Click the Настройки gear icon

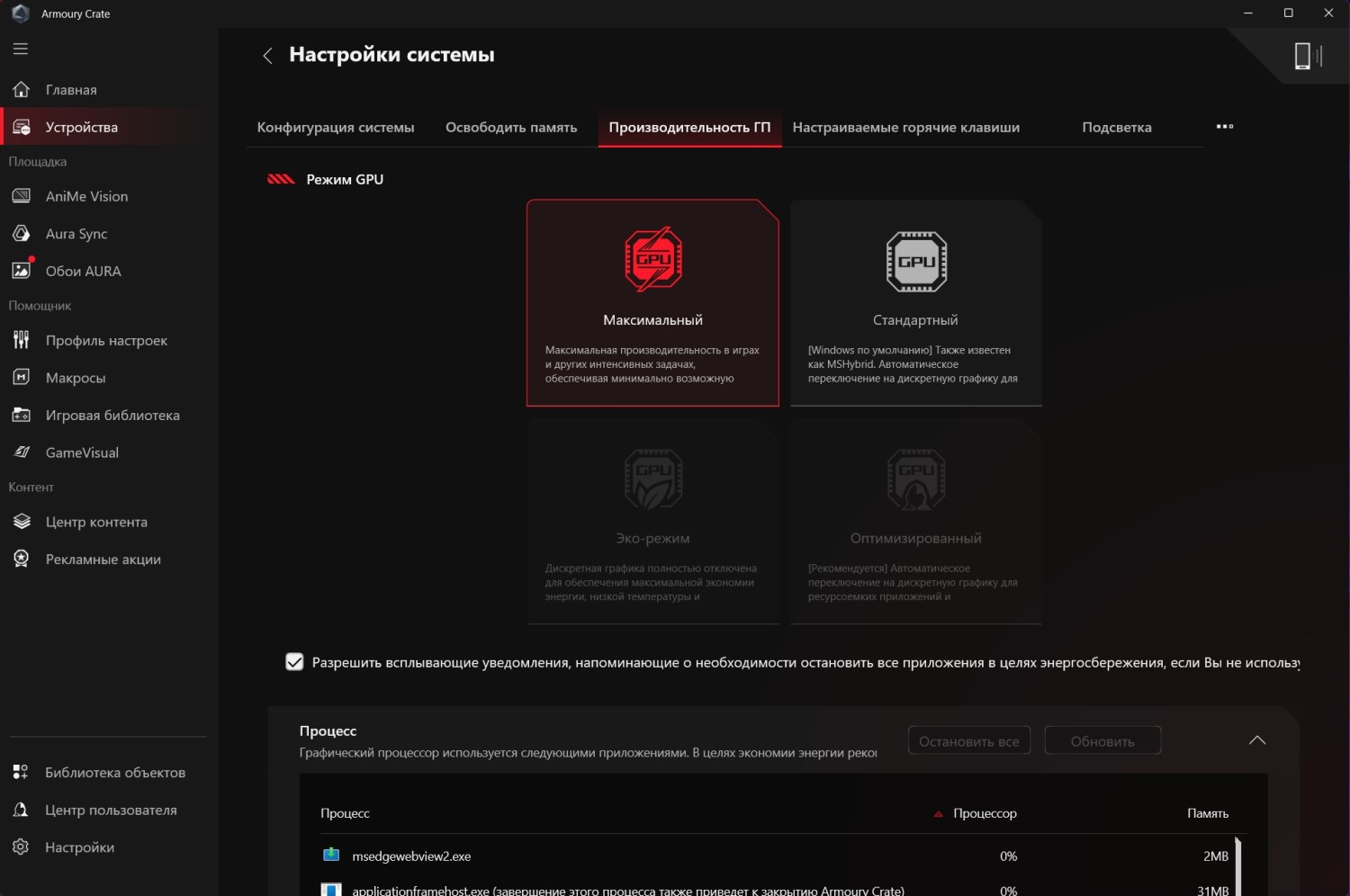[21, 847]
